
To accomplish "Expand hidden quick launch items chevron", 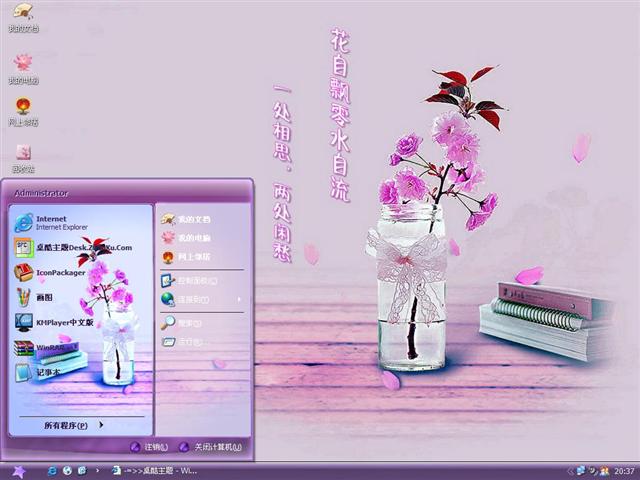I will 98,471.
